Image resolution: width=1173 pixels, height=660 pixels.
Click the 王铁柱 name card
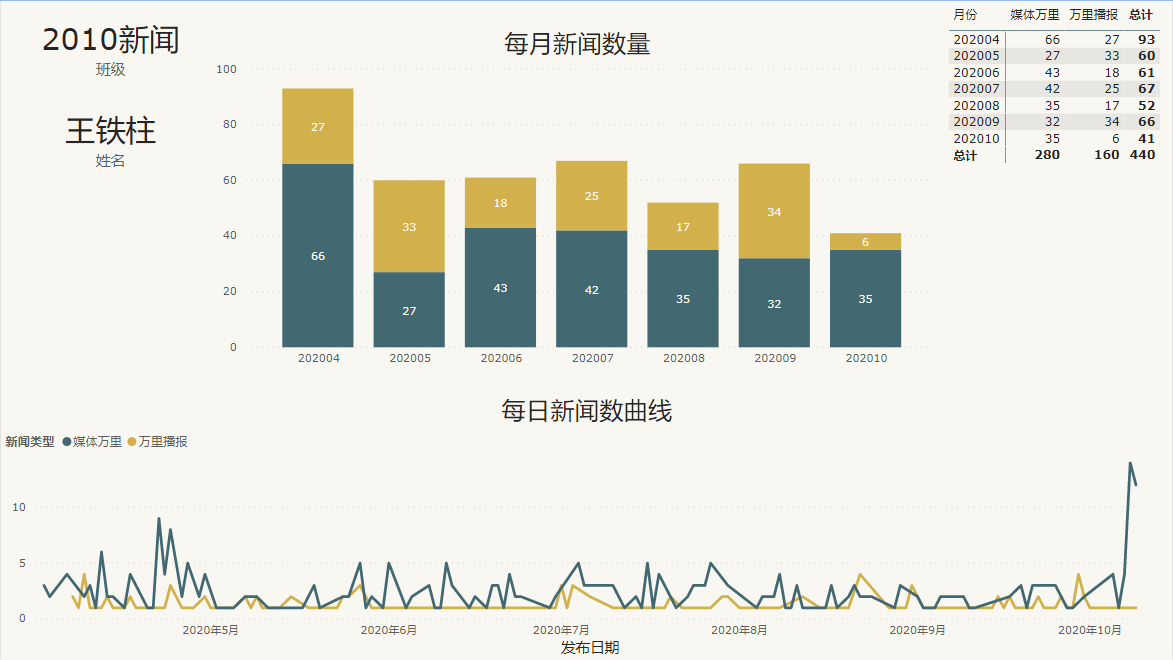[x=111, y=131]
